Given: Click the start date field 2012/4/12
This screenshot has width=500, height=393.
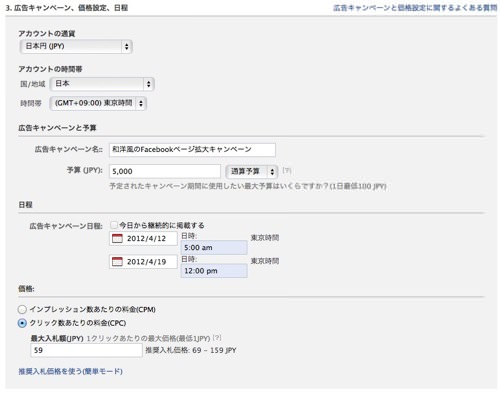Looking at the screenshot, I should pos(143,239).
